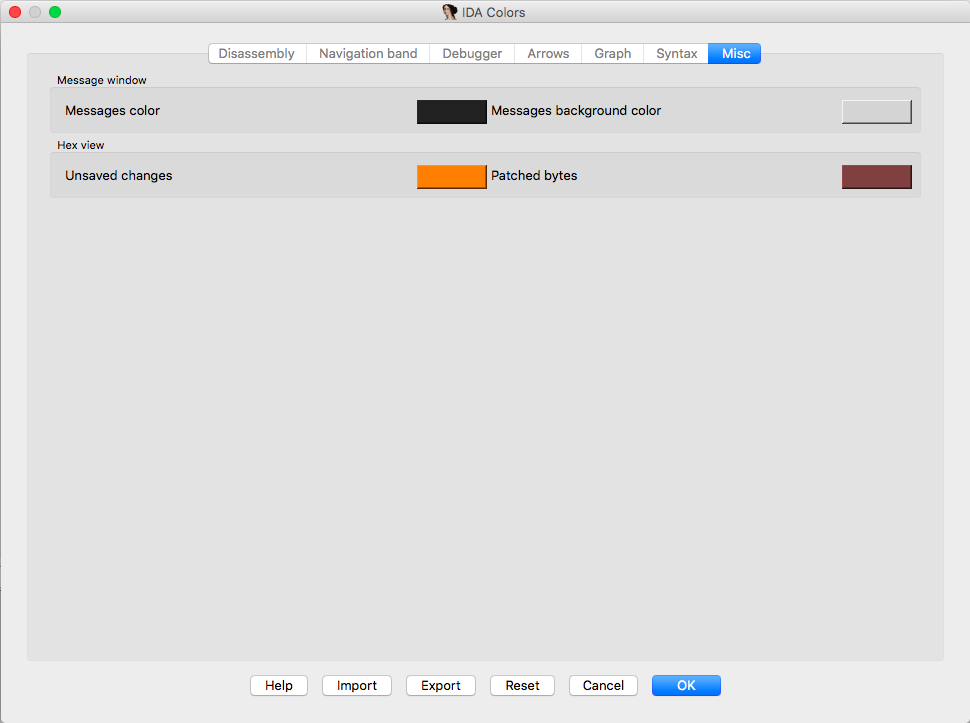Export the current colors
970x723 pixels.
tap(441, 685)
